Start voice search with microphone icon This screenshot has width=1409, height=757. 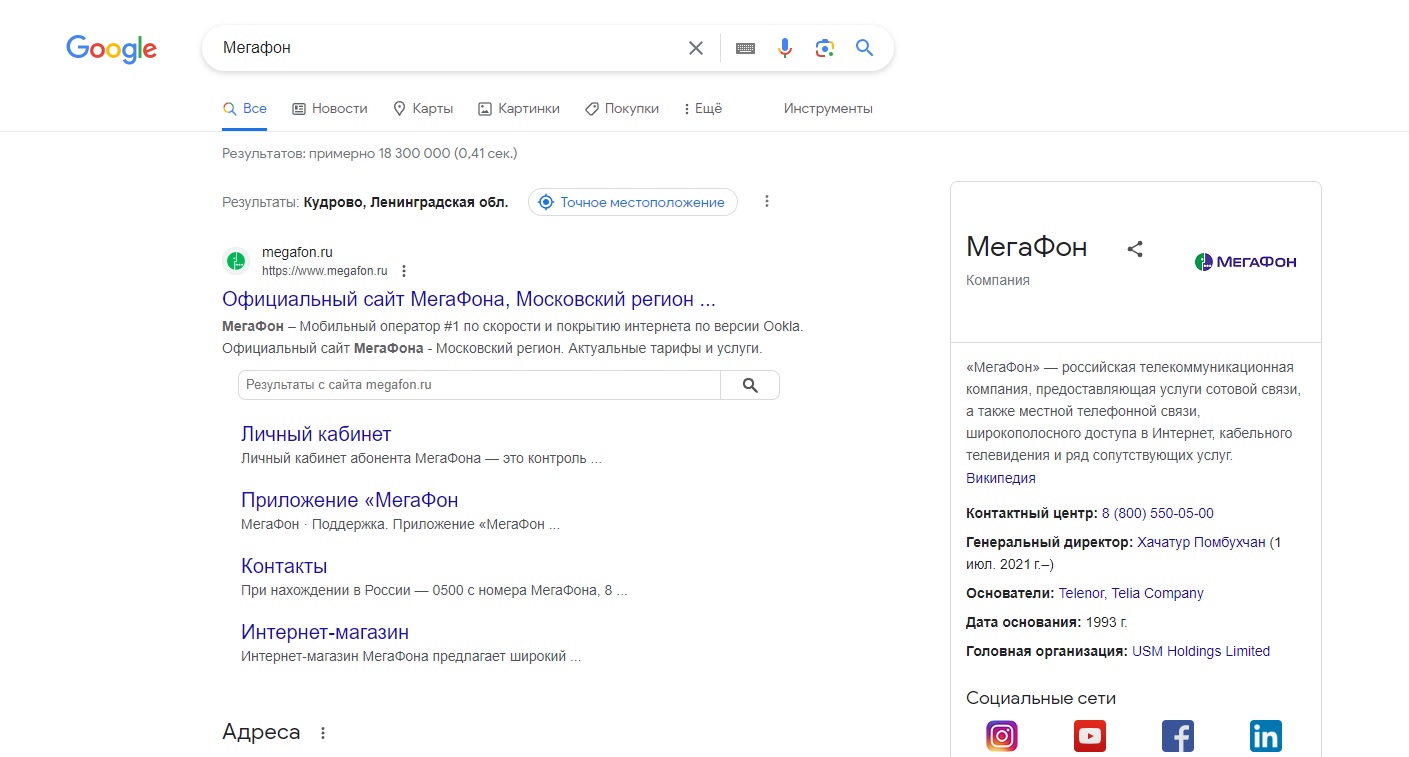[x=785, y=48]
